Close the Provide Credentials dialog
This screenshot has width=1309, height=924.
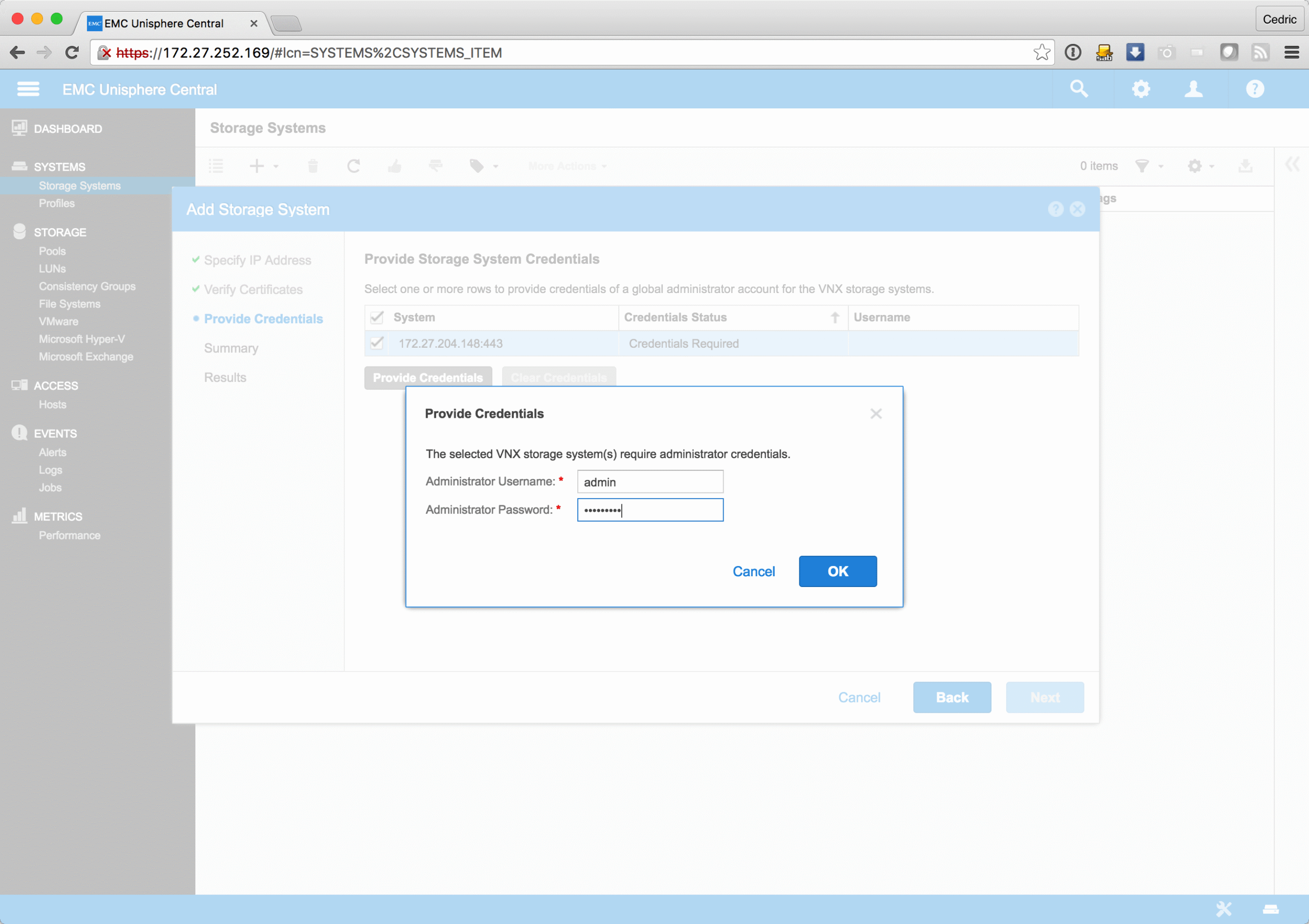[x=876, y=413]
